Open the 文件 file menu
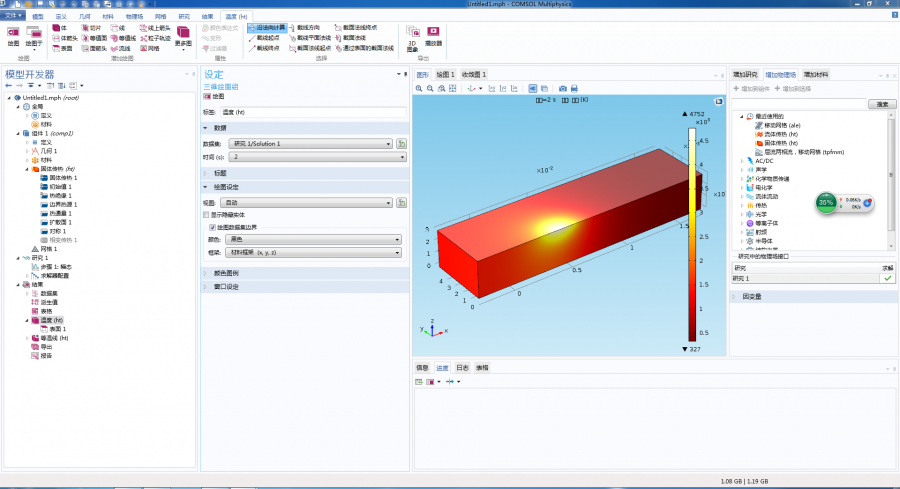The height and width of the screenshot is (489, 900). (13, 16)
